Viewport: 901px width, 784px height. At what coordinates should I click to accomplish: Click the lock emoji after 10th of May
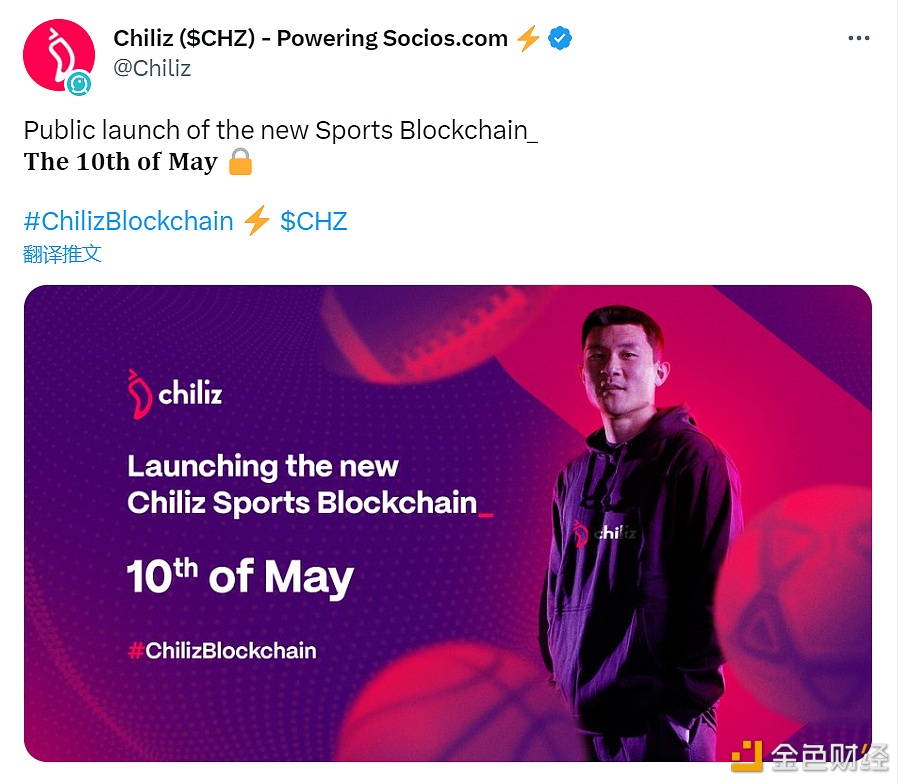coord(240,162)
